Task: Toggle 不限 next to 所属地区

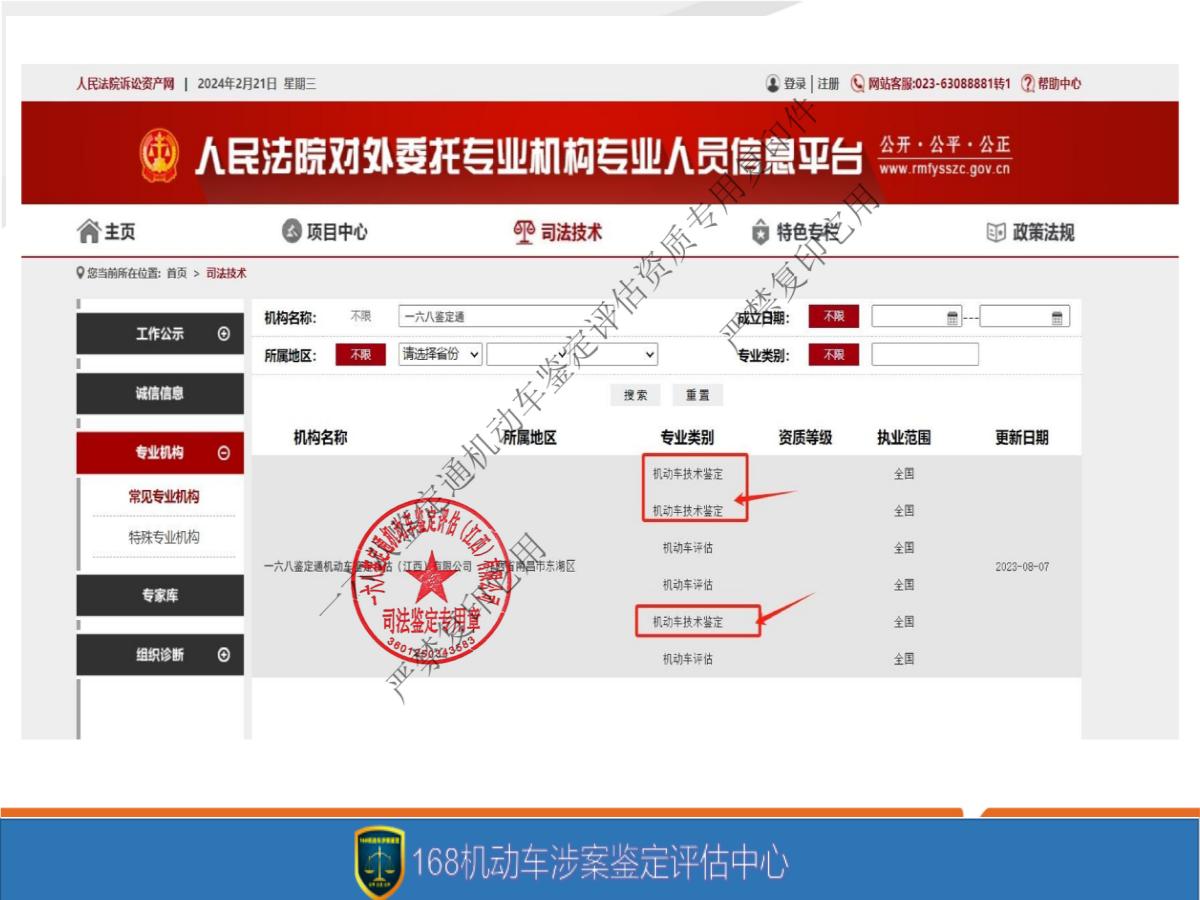Action: click(360, 354)
